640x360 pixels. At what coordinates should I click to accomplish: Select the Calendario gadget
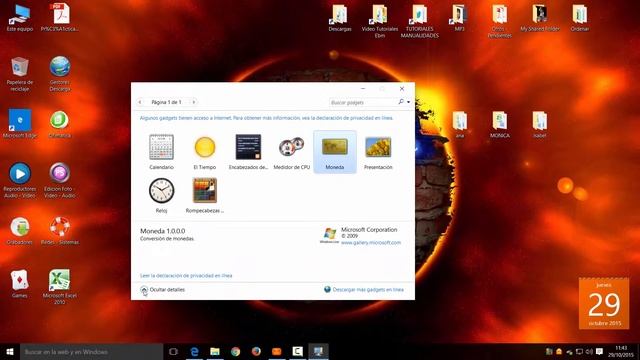coord(161,151)
